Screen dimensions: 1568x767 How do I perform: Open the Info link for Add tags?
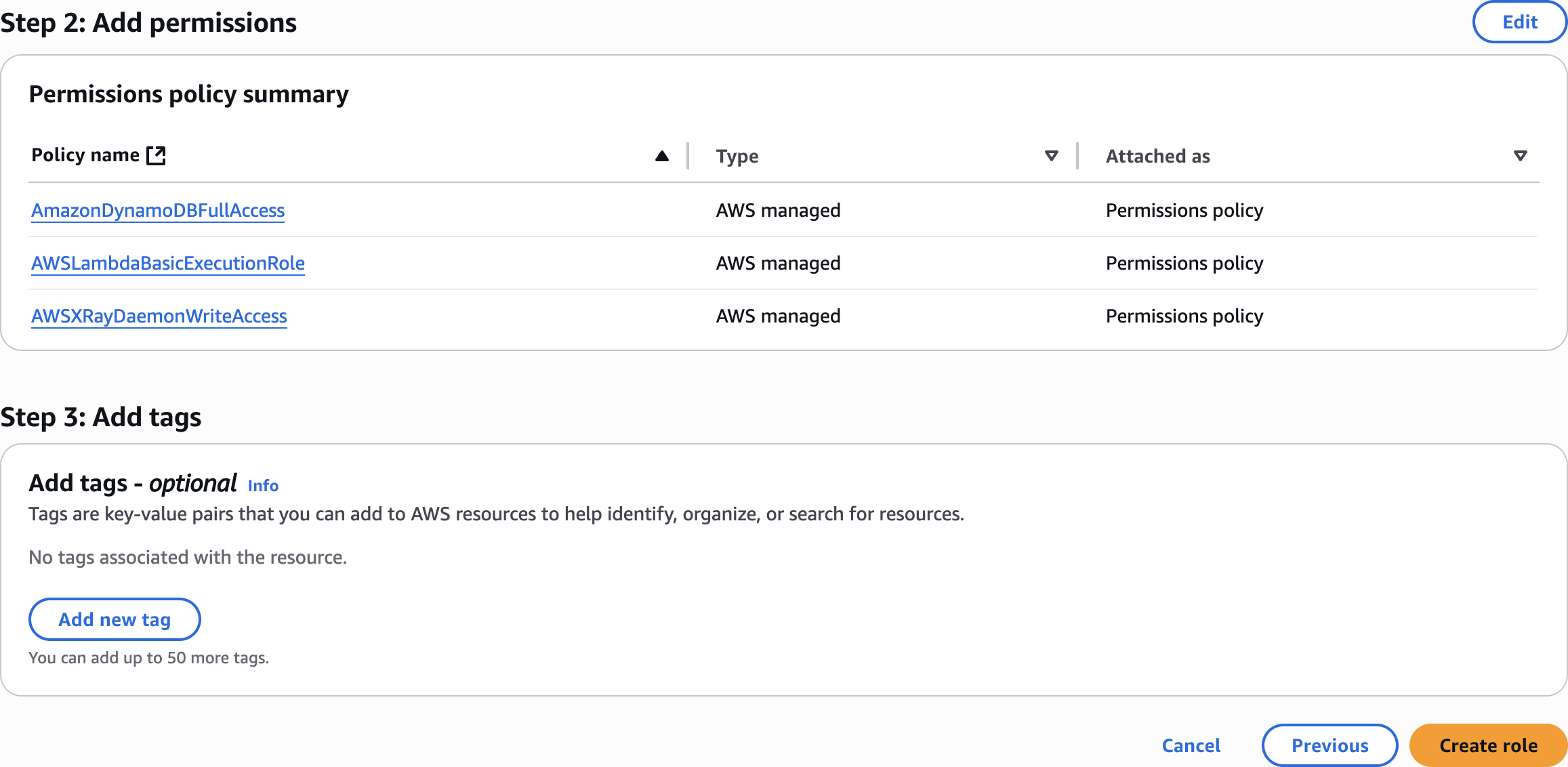263,486
